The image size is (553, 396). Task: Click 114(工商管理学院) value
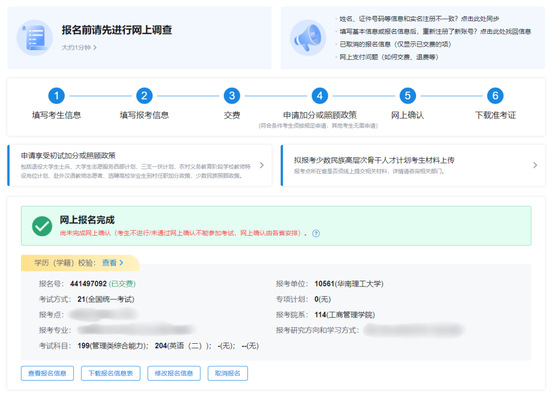click(345, 315)
